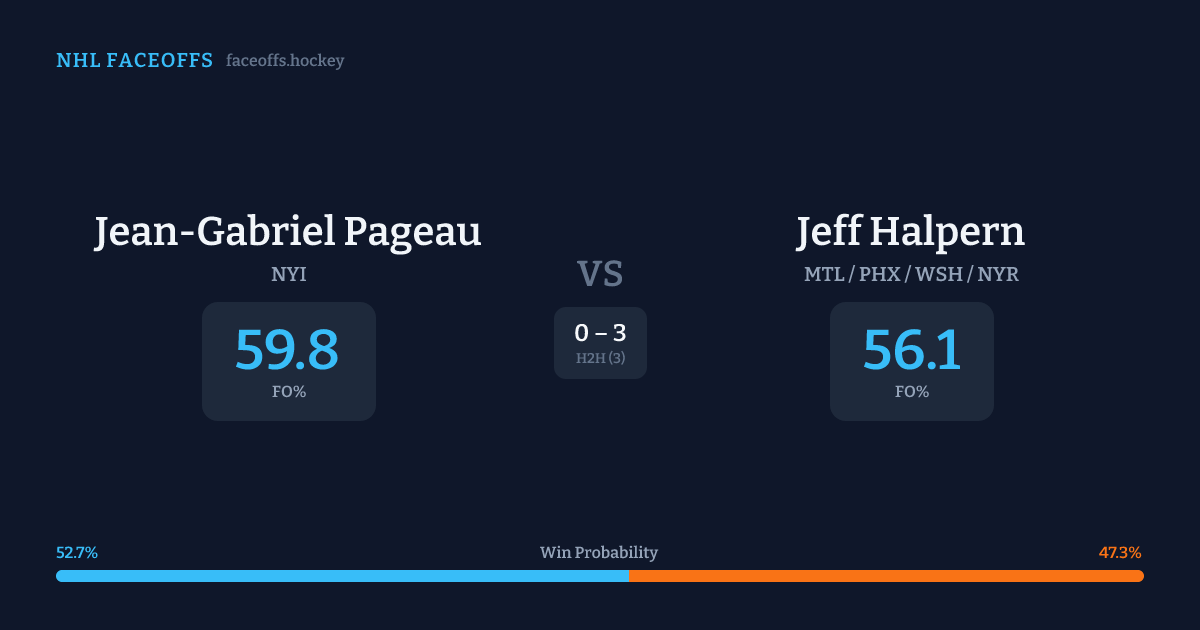This screenshot has width=1200, height=630.
Task: Click the 52.7% win probability label
Action: [x=77, y=552]
